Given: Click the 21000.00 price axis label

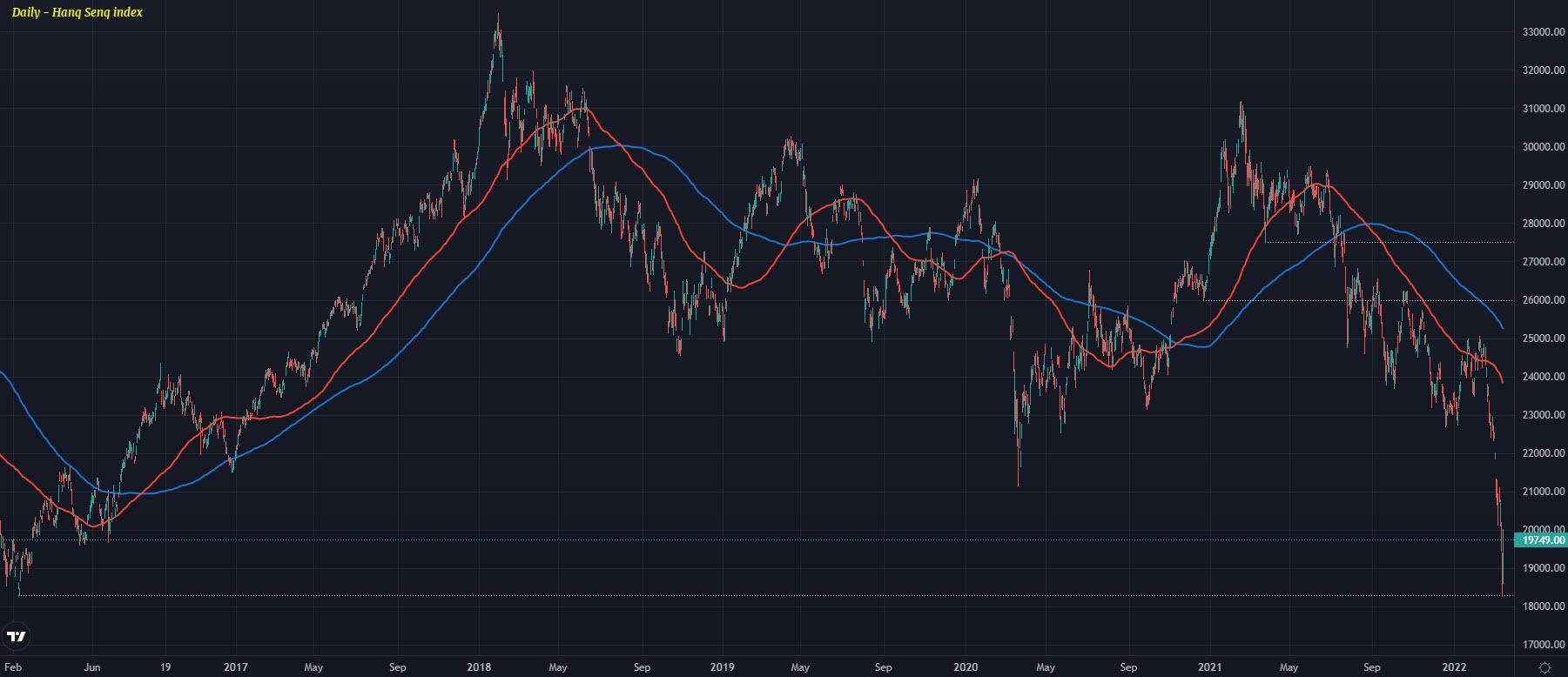Looking at the screenshot, I should [1543, 492].
